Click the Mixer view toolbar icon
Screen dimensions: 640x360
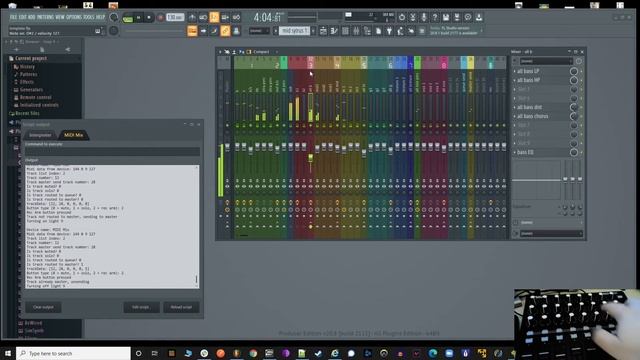pos(356,31)
